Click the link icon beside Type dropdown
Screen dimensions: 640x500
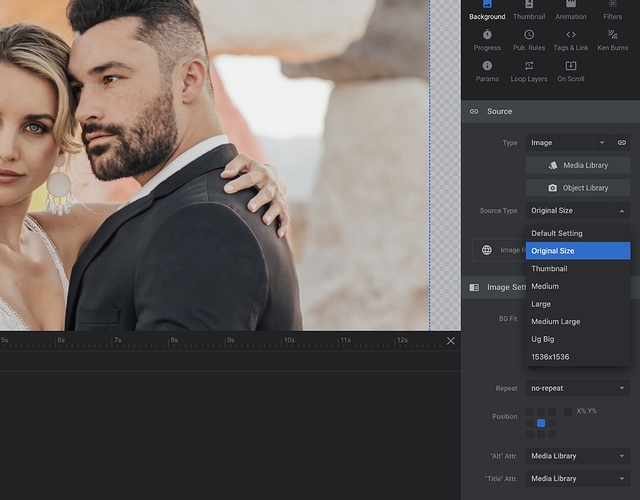[621, 143]
